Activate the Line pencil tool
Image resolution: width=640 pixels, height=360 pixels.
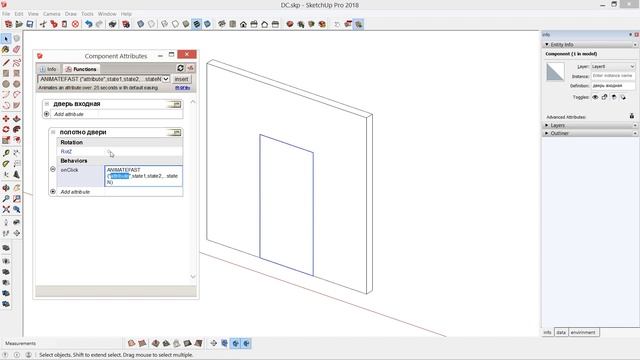(x=6, y=62)
